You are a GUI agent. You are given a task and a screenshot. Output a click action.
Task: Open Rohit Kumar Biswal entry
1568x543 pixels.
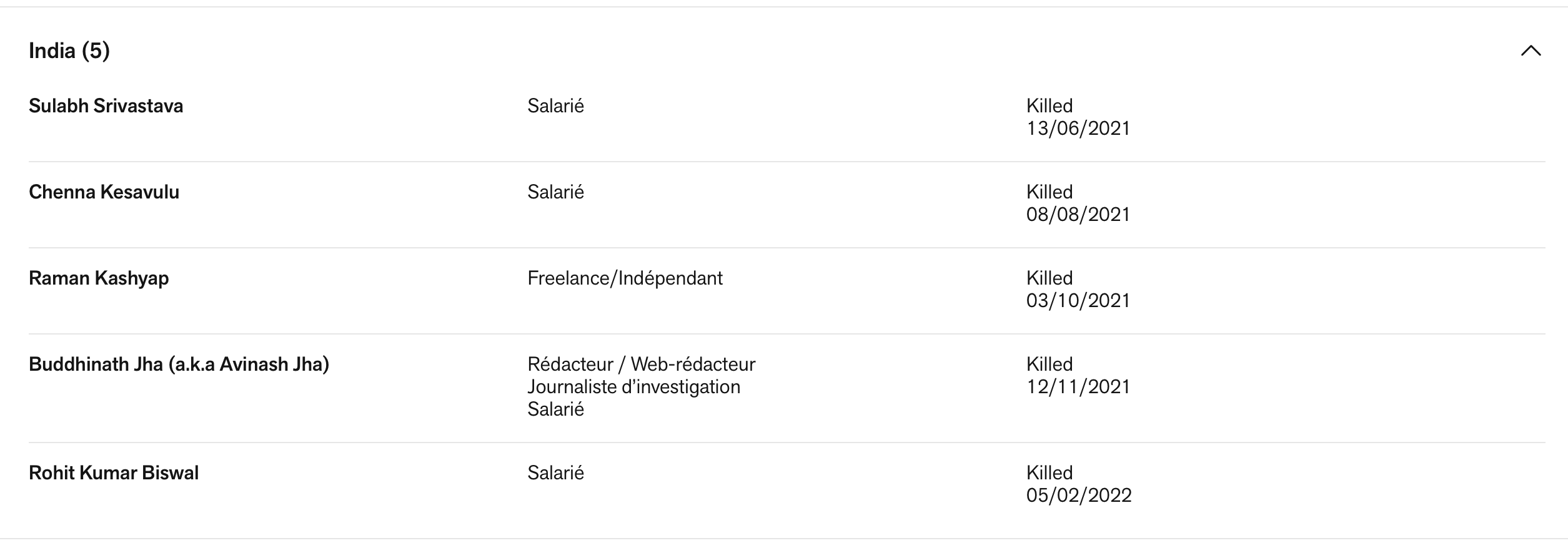pyautogui.click(x=114, y=473)
